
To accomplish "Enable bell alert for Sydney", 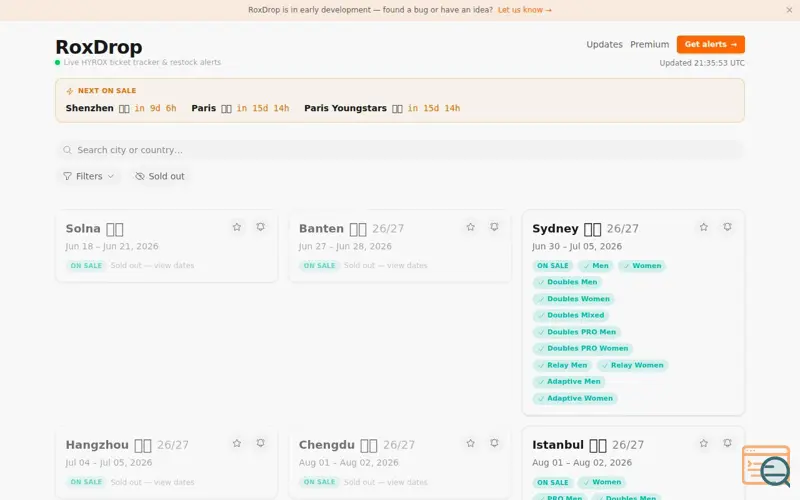I will point(728,227).
